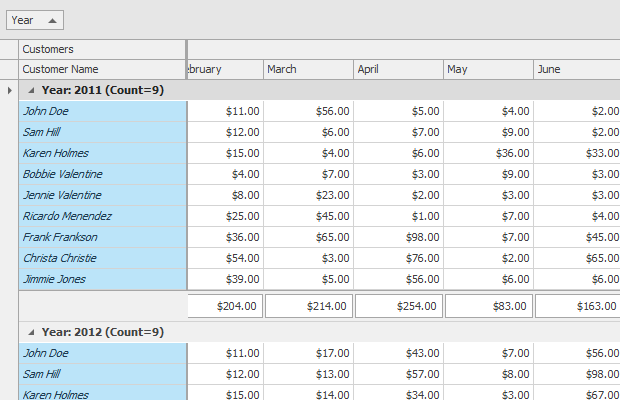Click the March total $214.00 summary cell
This screenshot has width=620, height=400.
pyautogui.click(x=308, y=306)
